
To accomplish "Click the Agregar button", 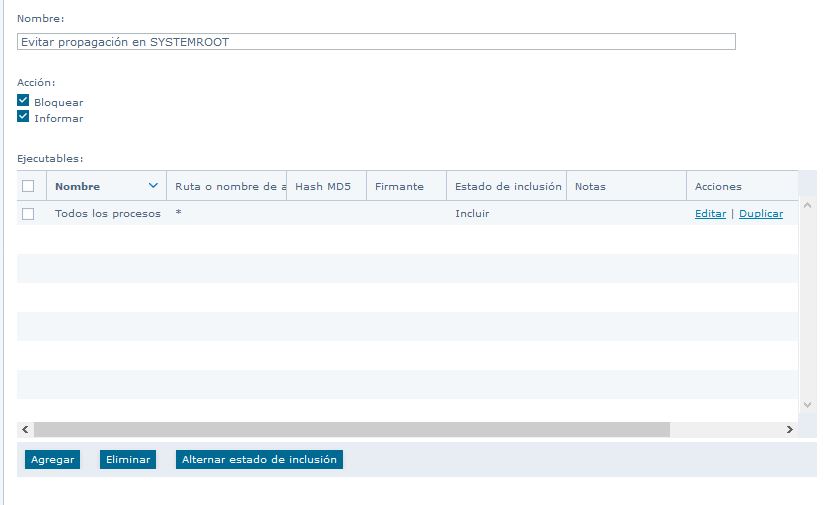I will coord(52,459).
